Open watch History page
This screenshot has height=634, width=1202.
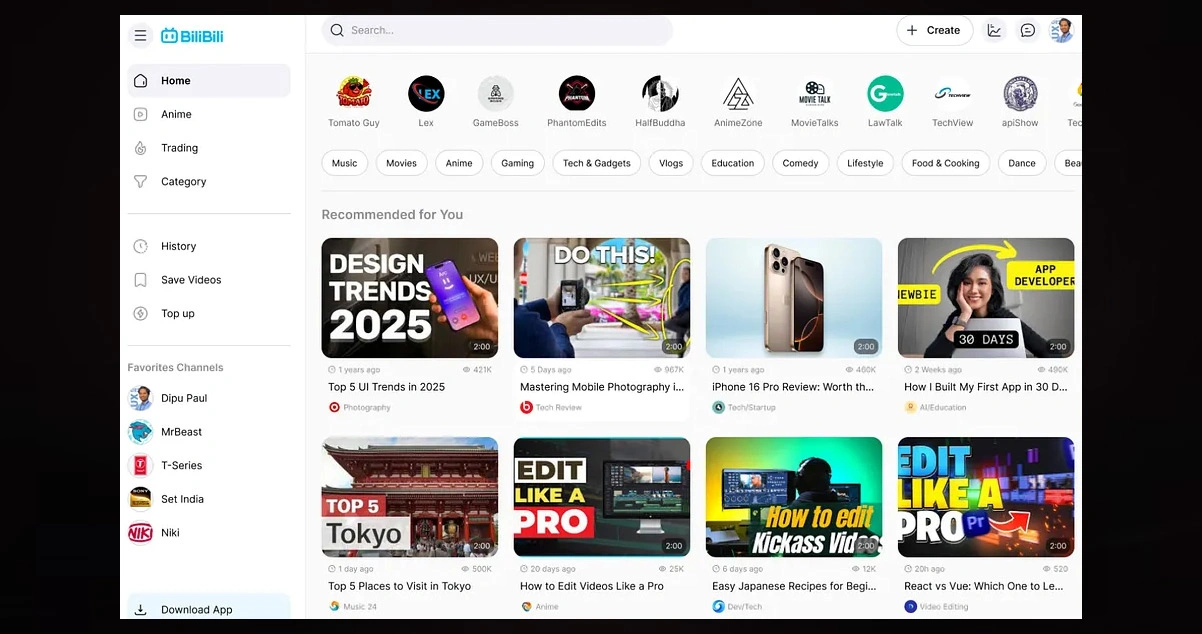(x=178, y=246)
